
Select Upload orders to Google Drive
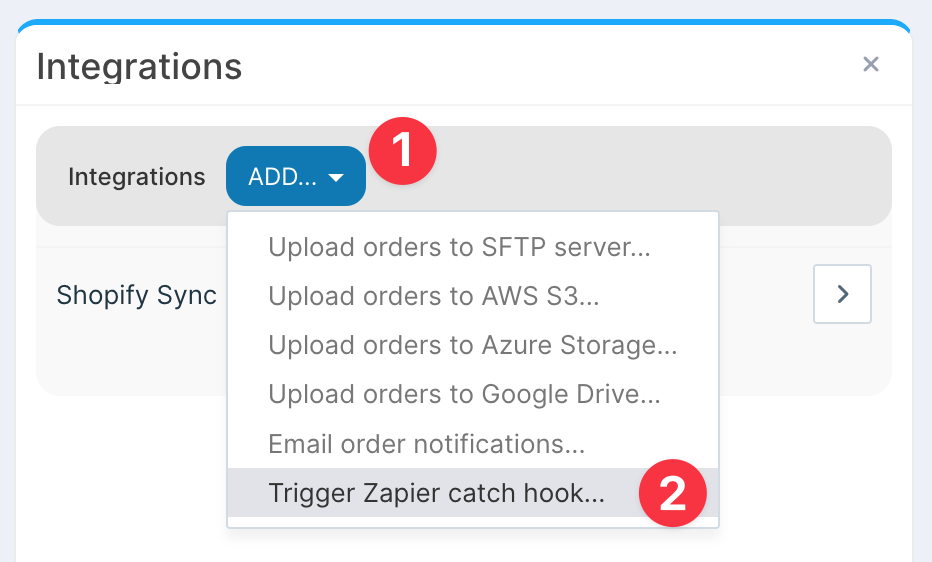(464, 394)
